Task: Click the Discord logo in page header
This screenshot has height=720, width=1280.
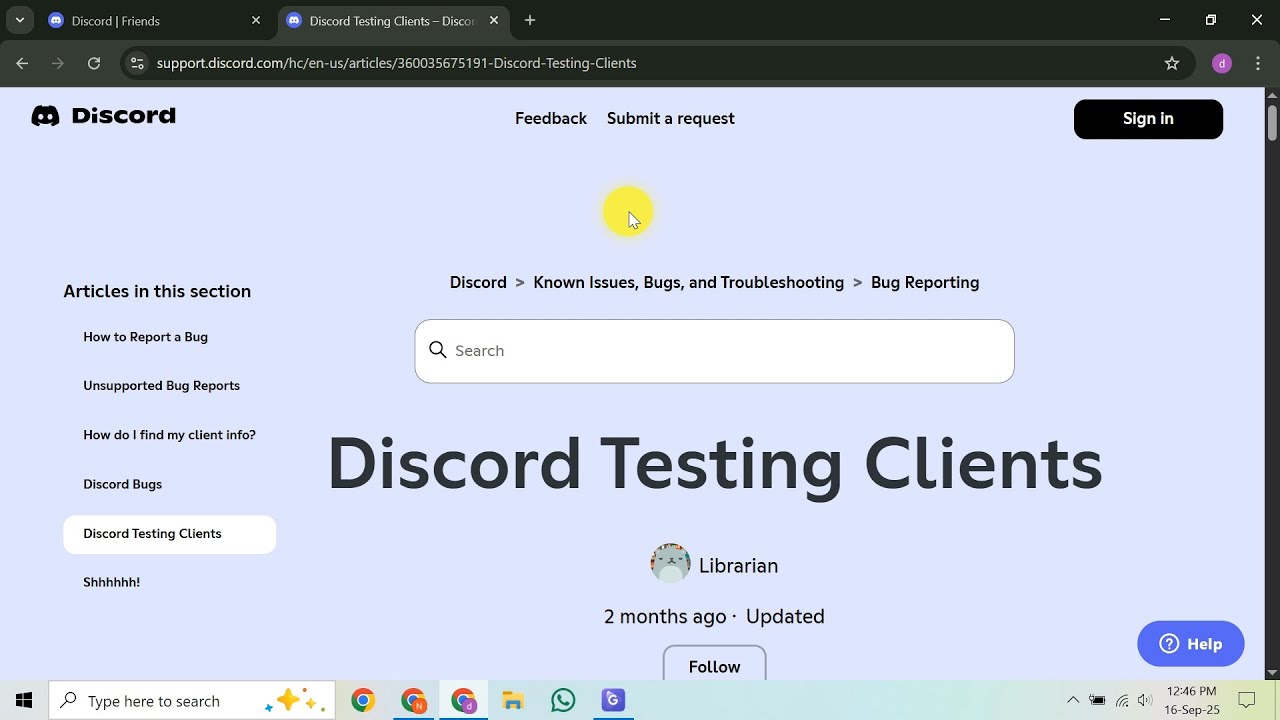Action: (x=103, y=116)
